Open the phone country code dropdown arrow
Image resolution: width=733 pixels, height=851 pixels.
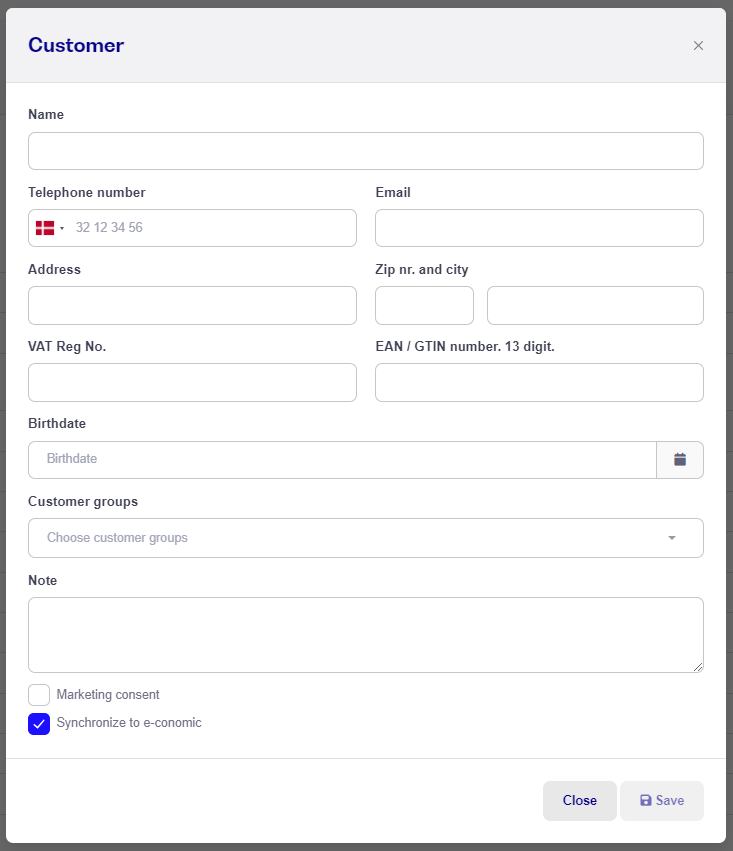[62, 228]
